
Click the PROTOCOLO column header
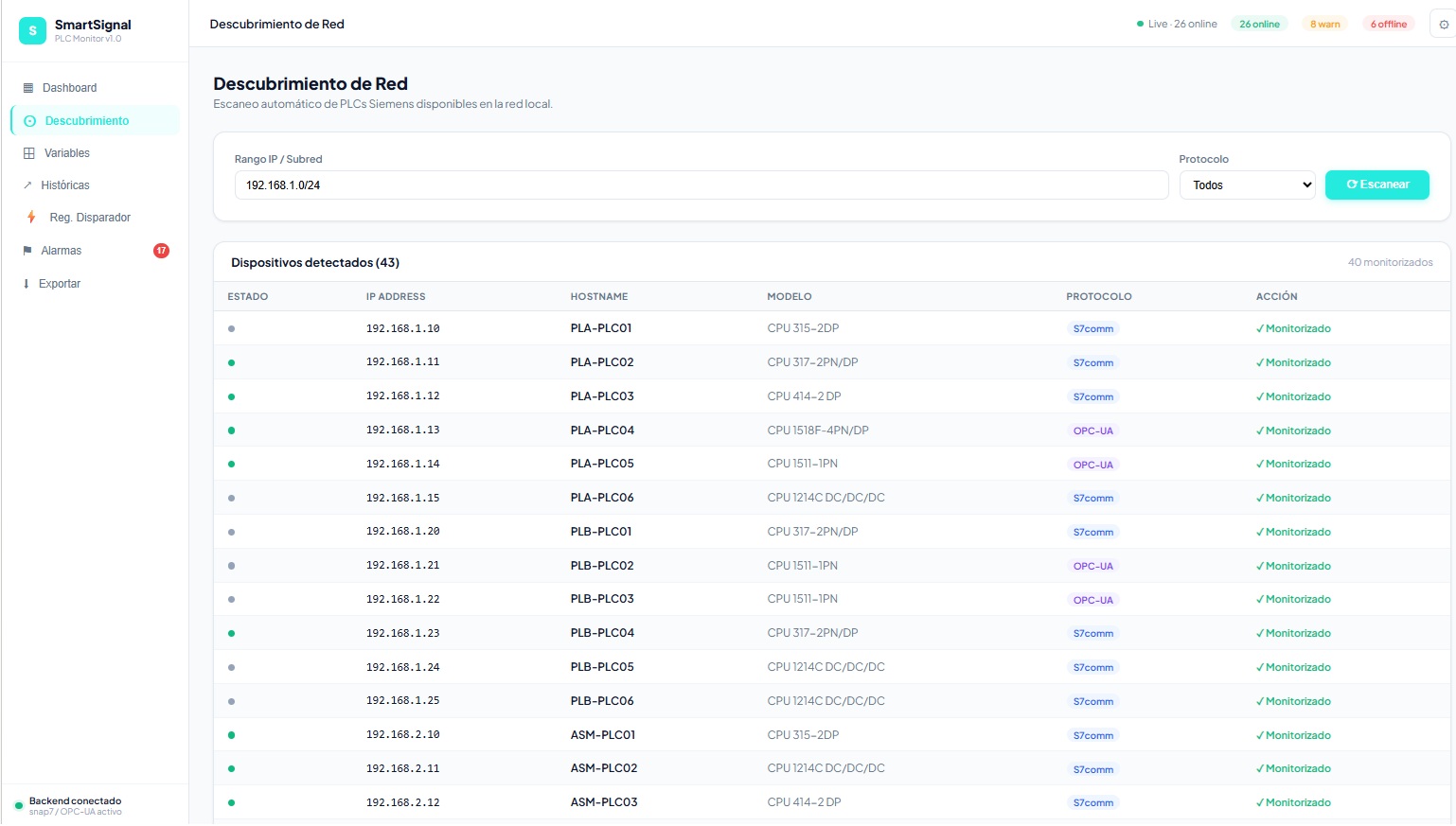1099,297
